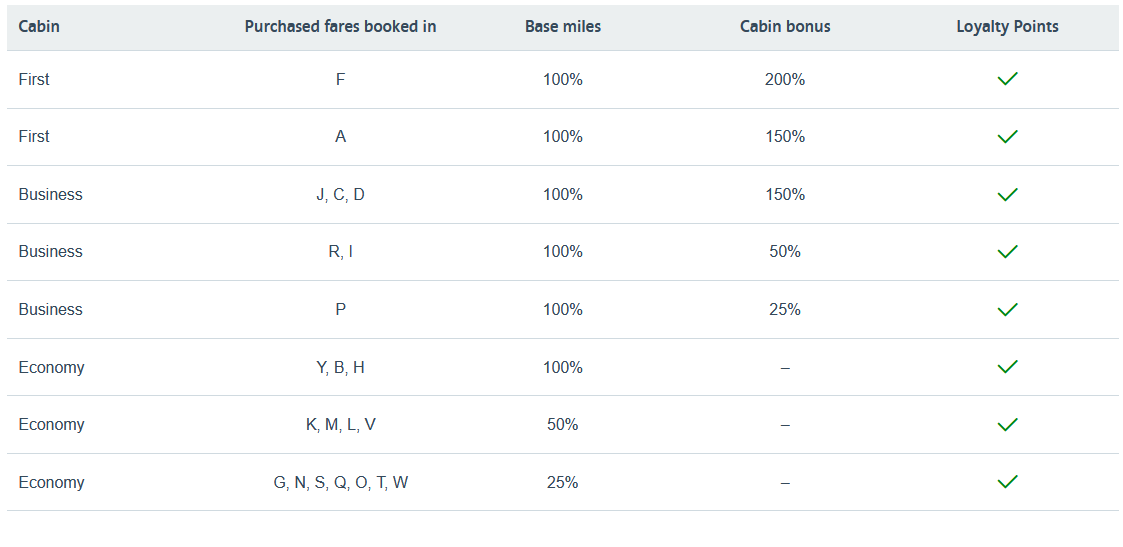Viewport: 1123px width, 547px height.
Task: Click the checkmark in K, M, L, V row
Action: click(1007, 425)
